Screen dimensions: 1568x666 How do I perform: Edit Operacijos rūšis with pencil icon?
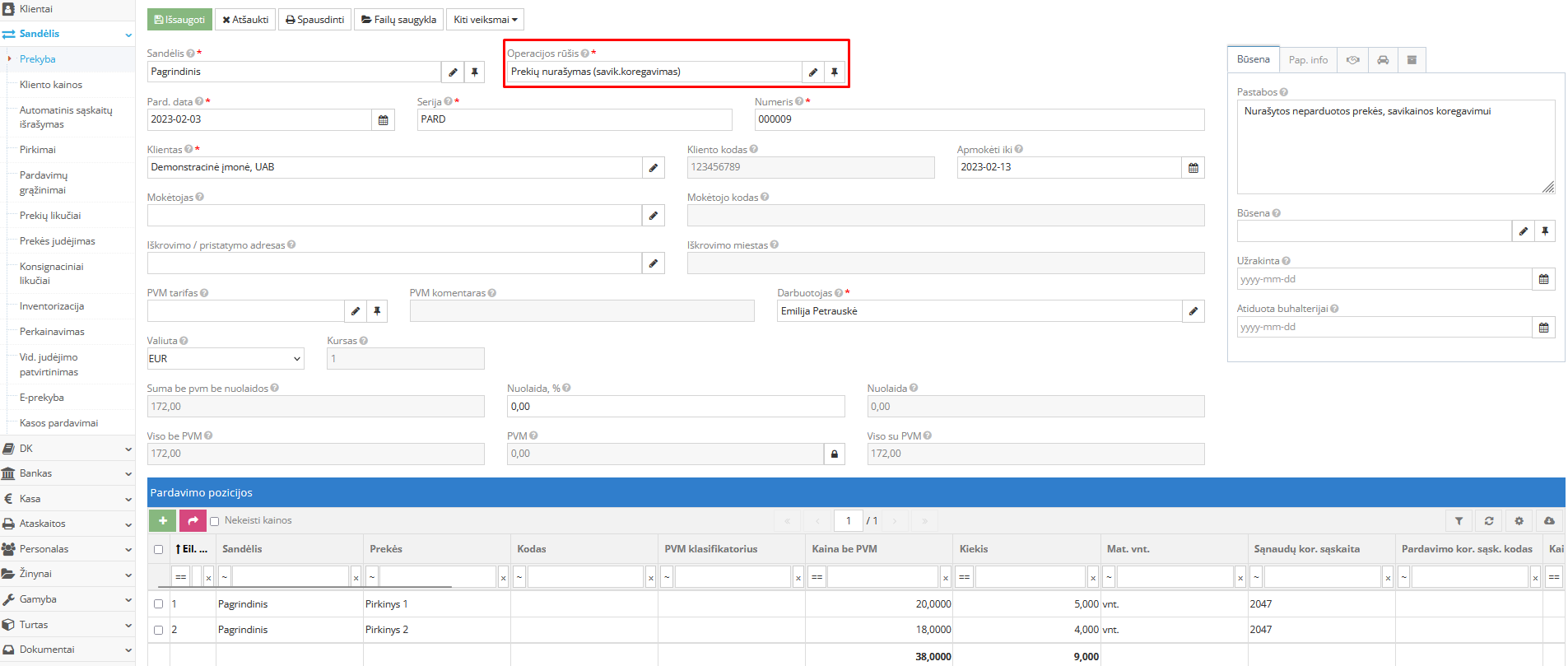(x=812, y=72)
